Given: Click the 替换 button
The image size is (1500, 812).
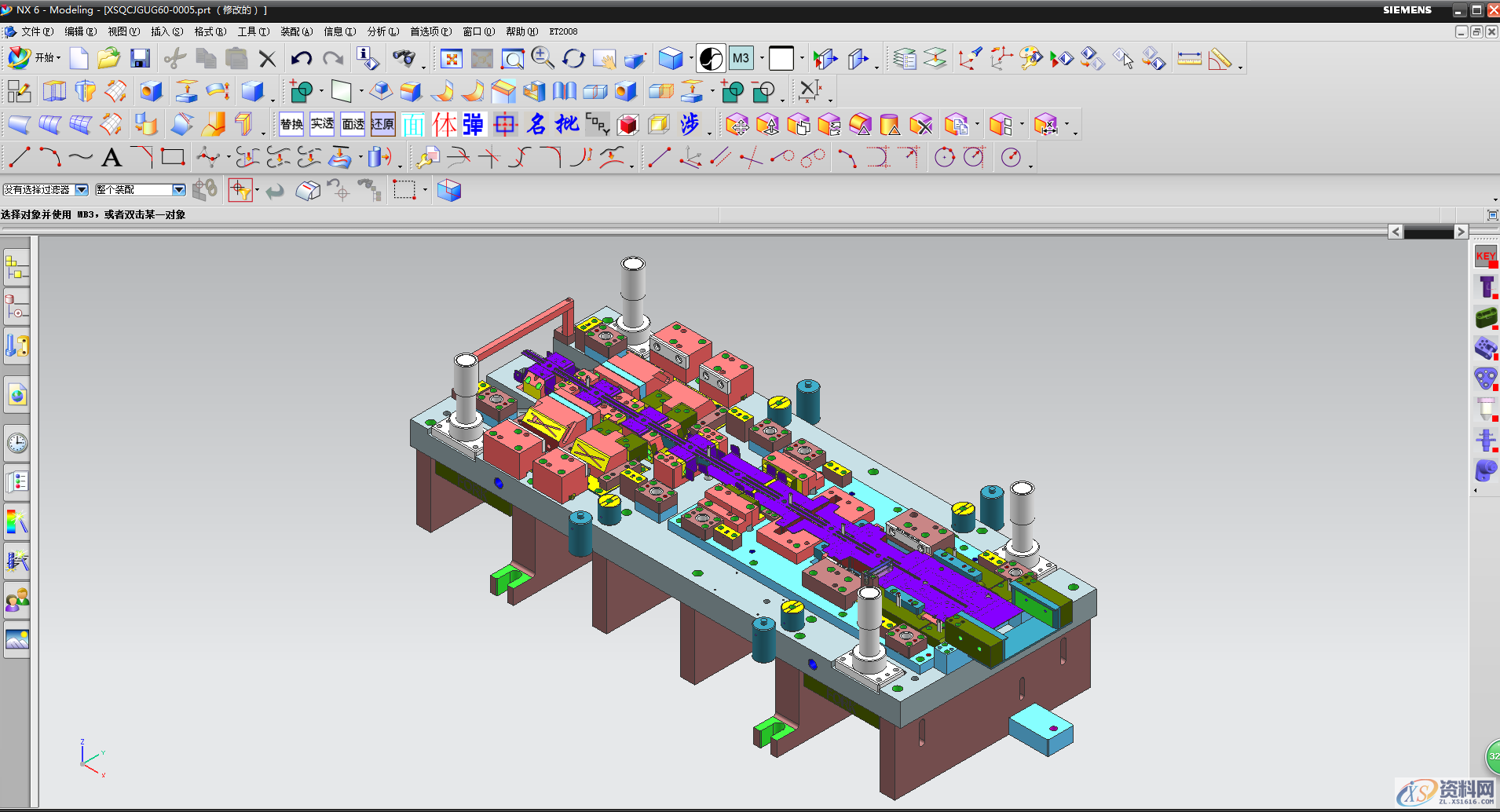Looking at the screenshot, I should click(x=291, y=124).
